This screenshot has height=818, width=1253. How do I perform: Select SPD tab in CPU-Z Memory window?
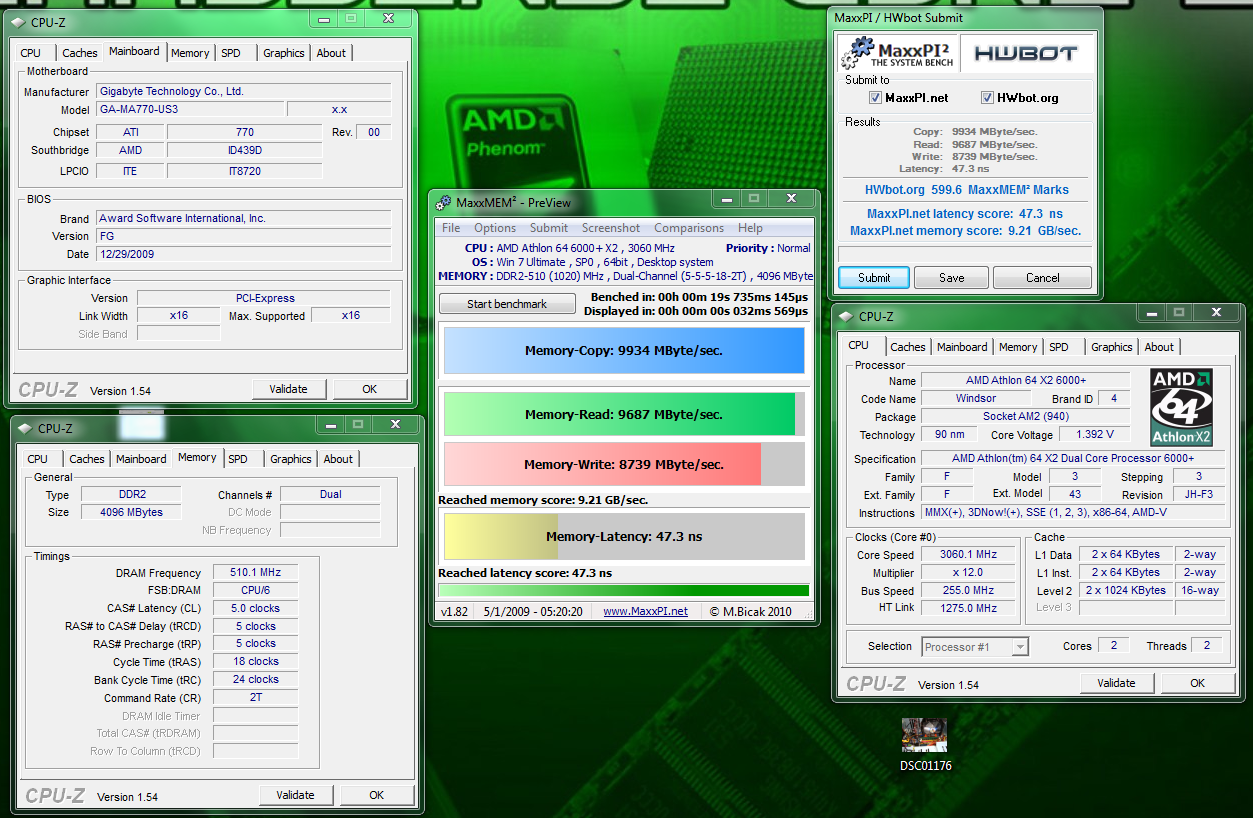pyautogui.click(x=238, y=459)
